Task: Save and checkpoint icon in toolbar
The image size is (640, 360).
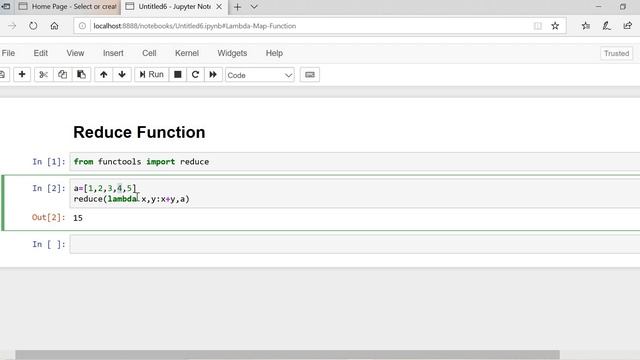Action: [x=2, y=75]
